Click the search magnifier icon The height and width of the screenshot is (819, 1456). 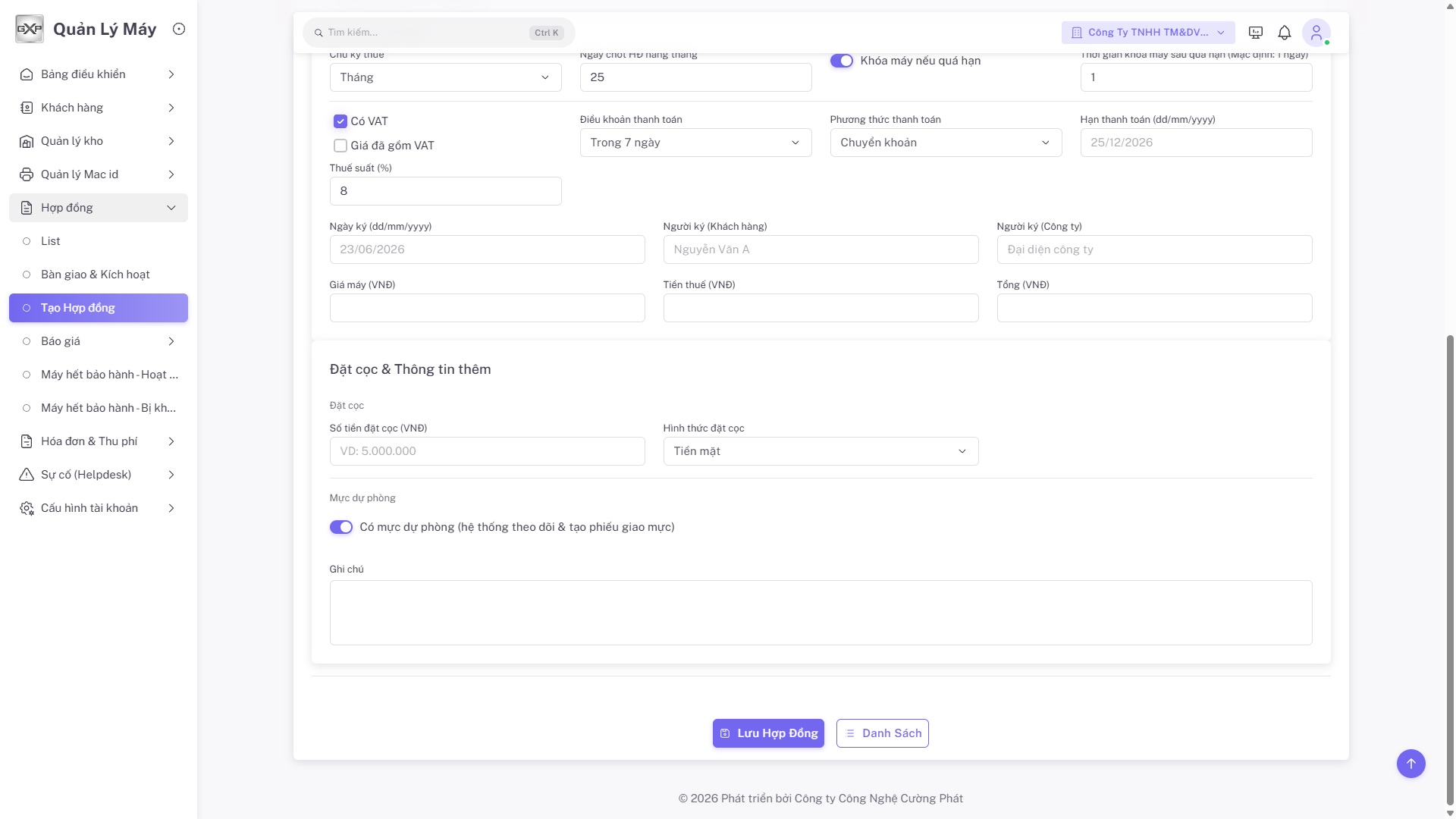tap(318, 33)
